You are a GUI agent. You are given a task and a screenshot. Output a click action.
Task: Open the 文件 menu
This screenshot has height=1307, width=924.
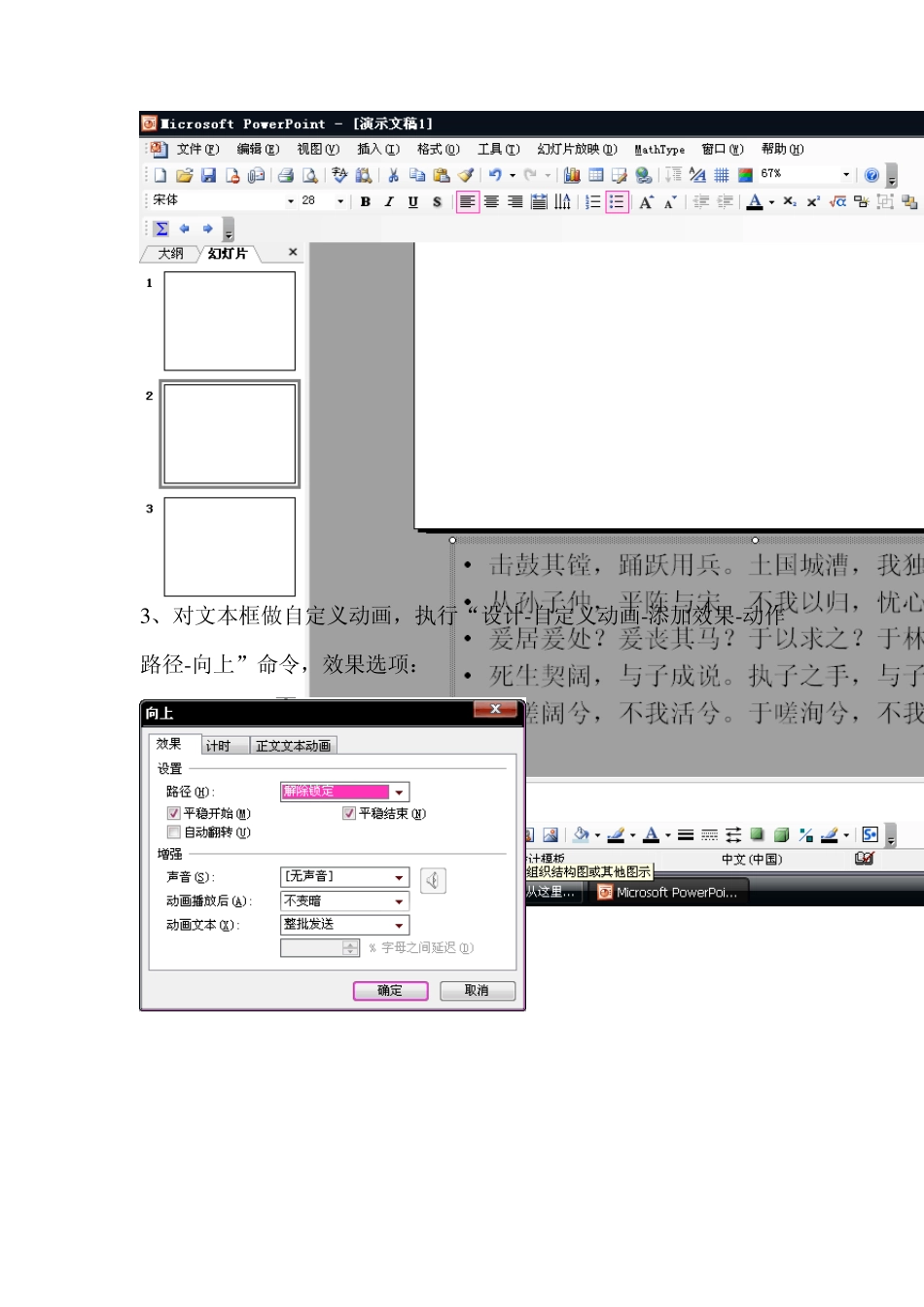coord(197,149)
